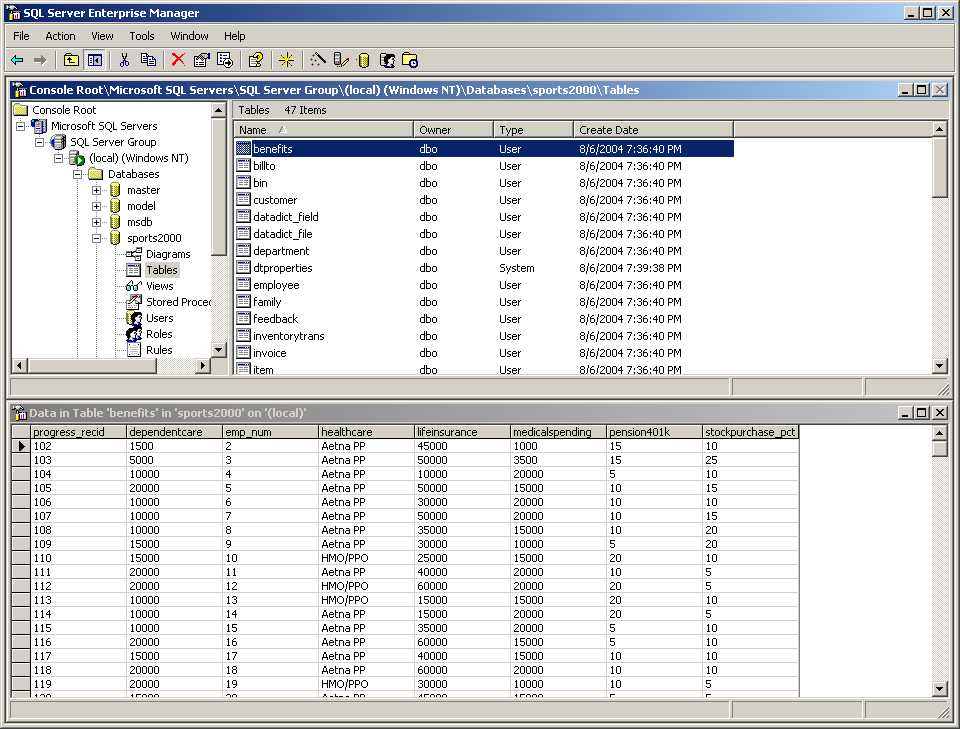The width and height of the screenshot is (960, 729).
Task: Expand the model database node
Action: (x=97, y=206)
